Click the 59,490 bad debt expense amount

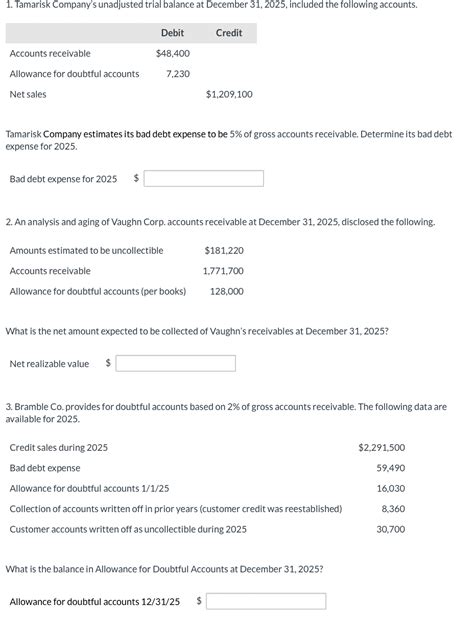[391, 468]
